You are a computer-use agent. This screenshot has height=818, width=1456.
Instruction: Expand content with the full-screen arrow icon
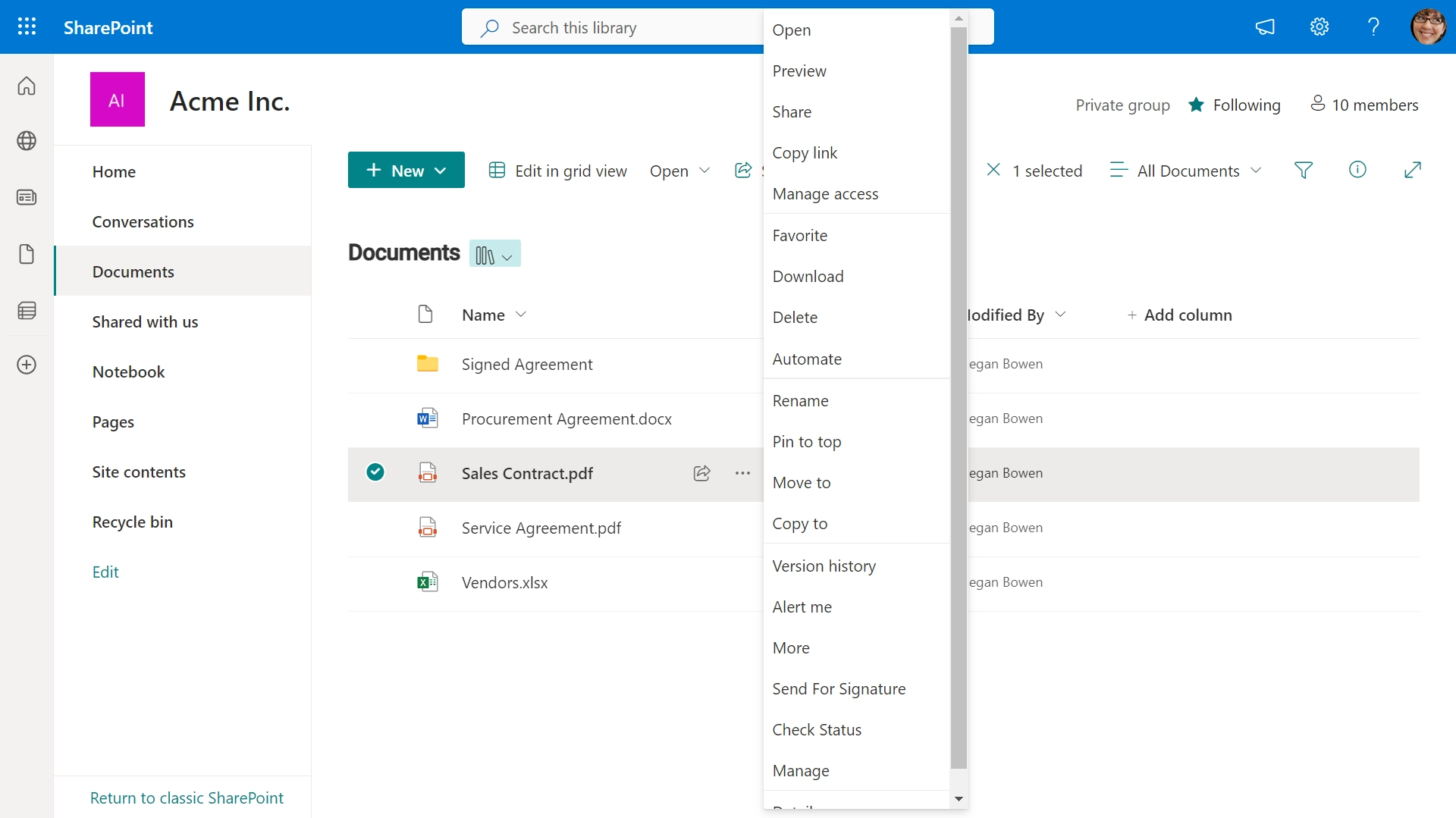coord(1412,170)
